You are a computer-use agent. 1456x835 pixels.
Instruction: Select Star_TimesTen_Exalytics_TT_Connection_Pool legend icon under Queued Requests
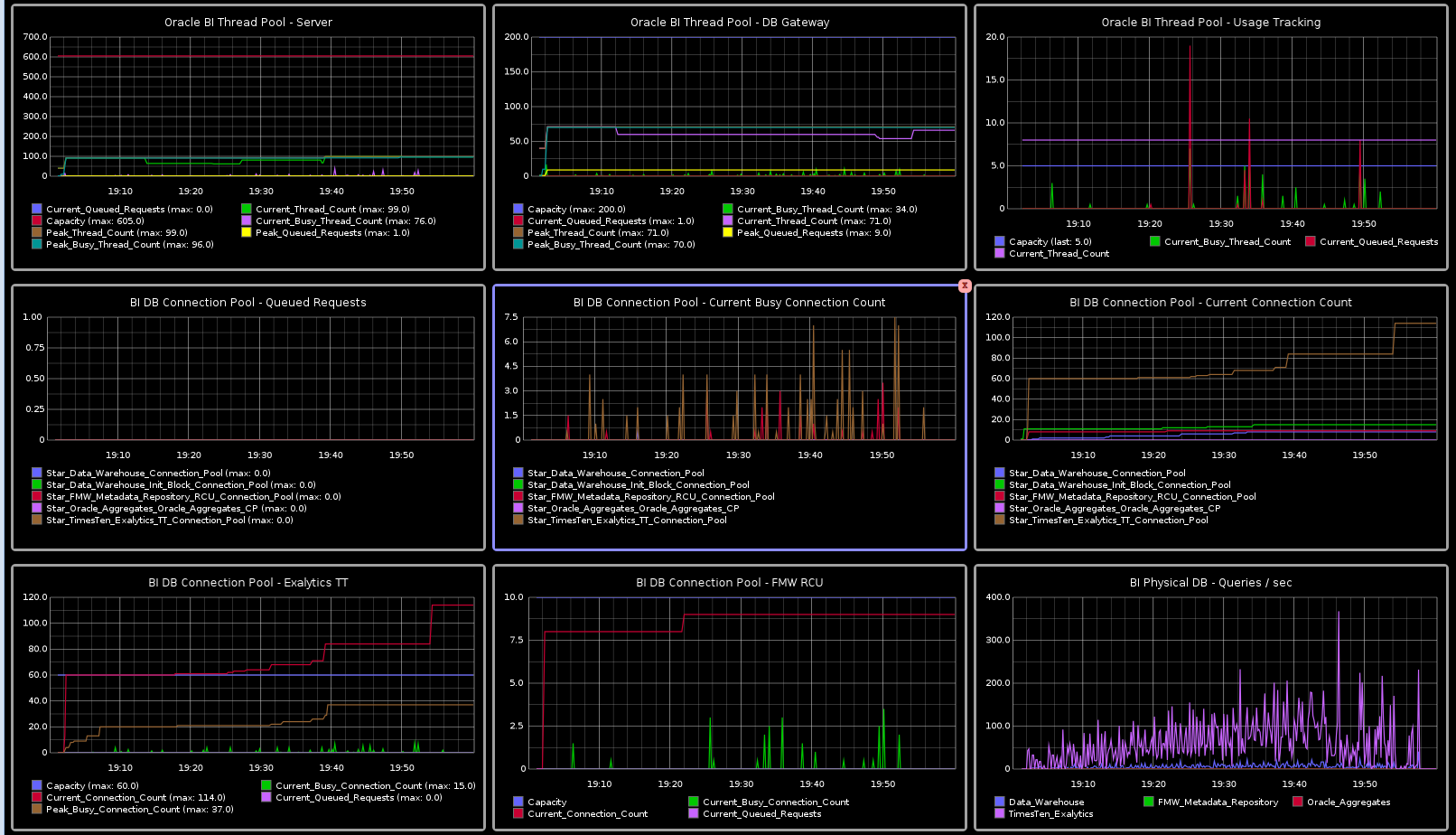(x=37, y=521)
